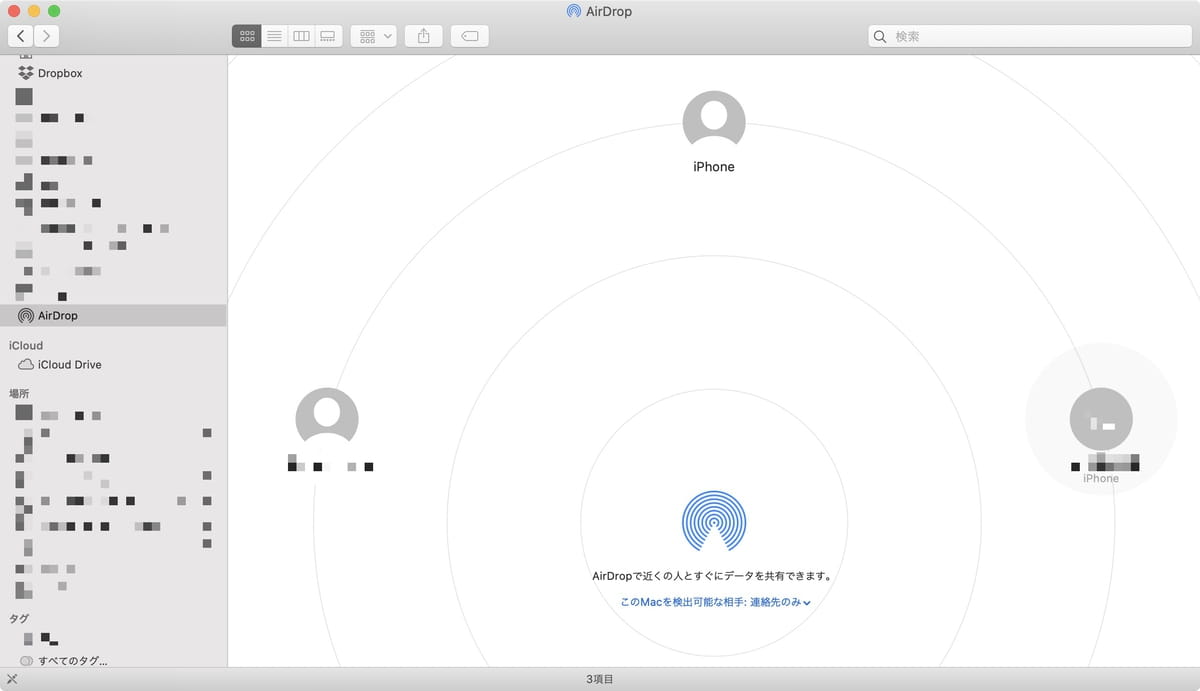The image size is (1200, 691).
Task: Open the item grouping dropdown in toolbar
Action: [x=375, y=36]
